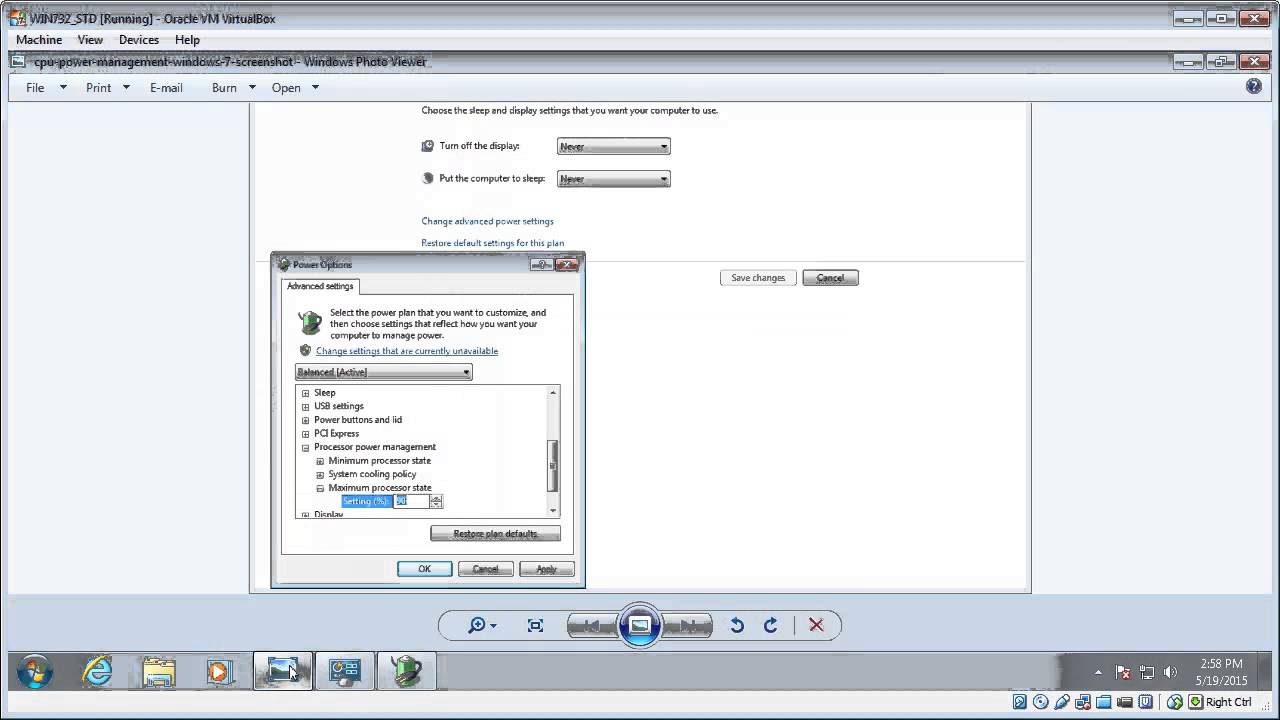Open the Photo Viewer zoom control
This screenshot has width=1280, height=720.
click(482, 625)
